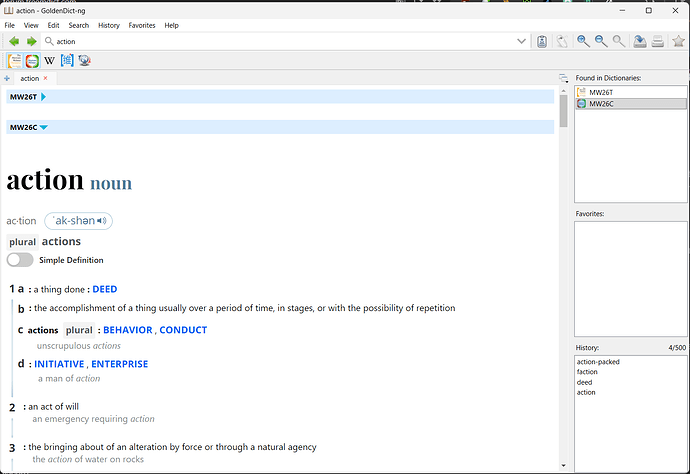Open deed from History list
Screen dimensions: 690x474
[584, 382]
